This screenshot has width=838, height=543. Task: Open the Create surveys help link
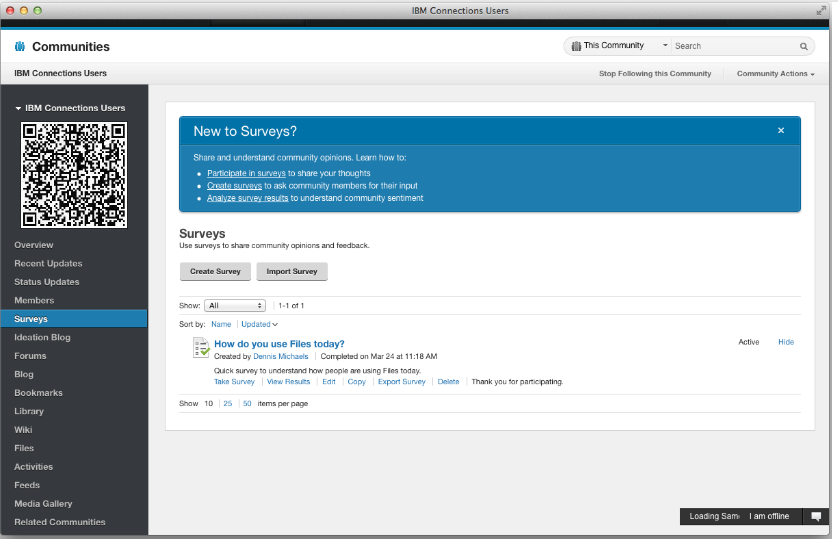click(234, 186)
